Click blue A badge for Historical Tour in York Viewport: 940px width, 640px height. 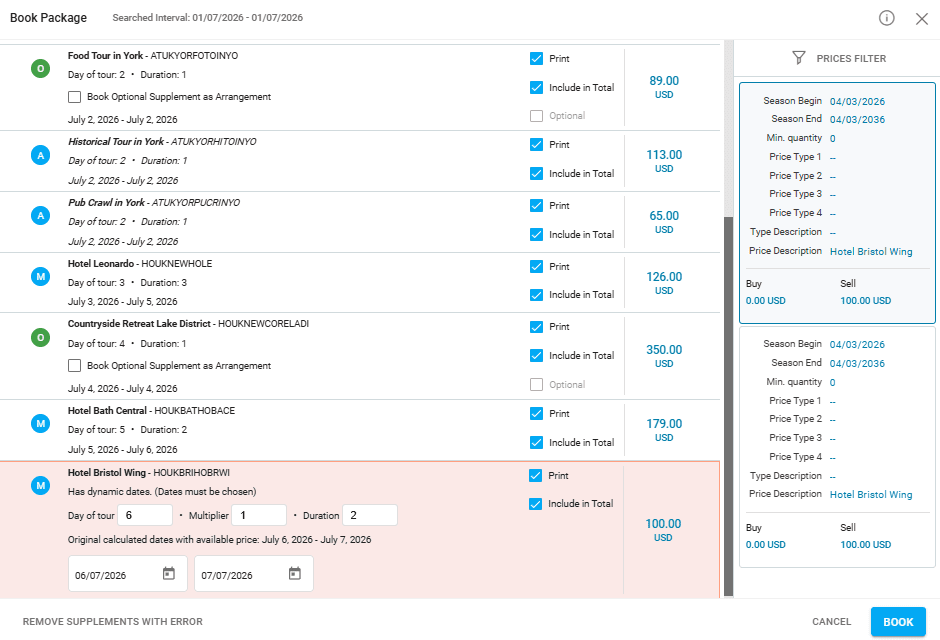[x=41, y=155]
